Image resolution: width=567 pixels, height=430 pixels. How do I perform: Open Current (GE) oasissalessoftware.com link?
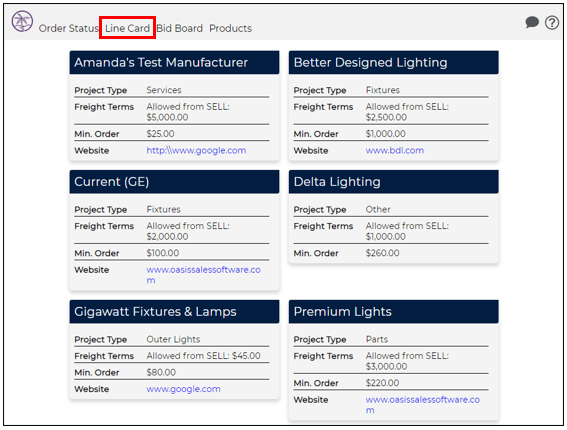(x=203, y=275)
